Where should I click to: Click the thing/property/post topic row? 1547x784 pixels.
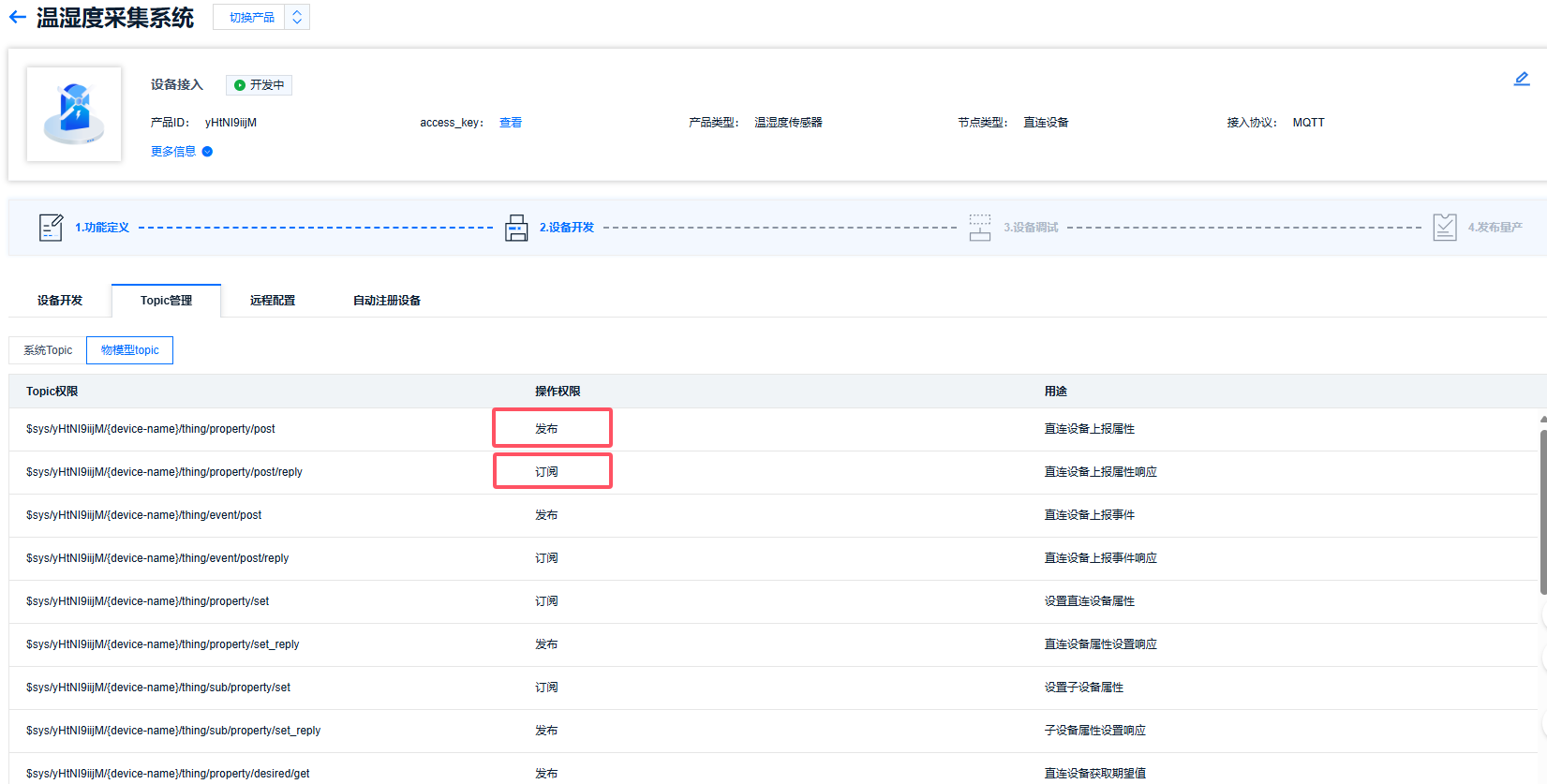151,429
